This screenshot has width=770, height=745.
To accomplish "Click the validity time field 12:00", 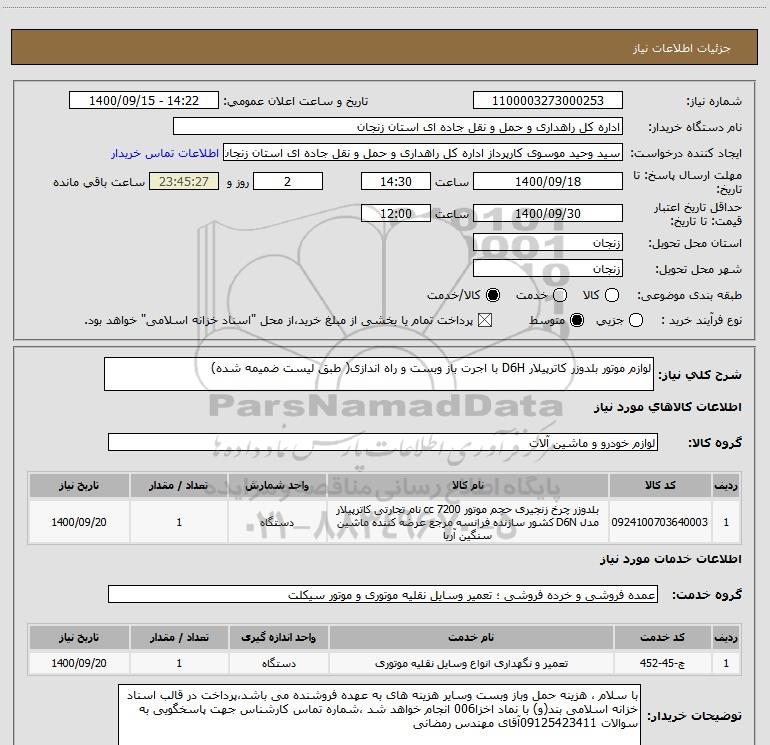I will pos(396,214).
